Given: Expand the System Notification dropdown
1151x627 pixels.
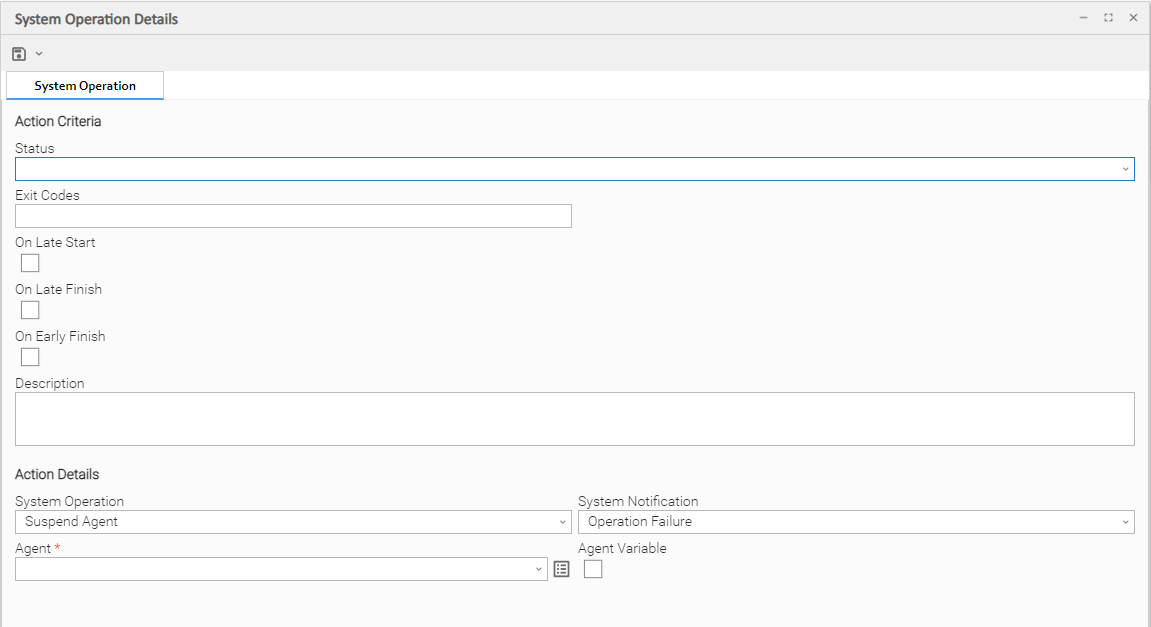Looking at the screenshot, I should (1125, 522).
